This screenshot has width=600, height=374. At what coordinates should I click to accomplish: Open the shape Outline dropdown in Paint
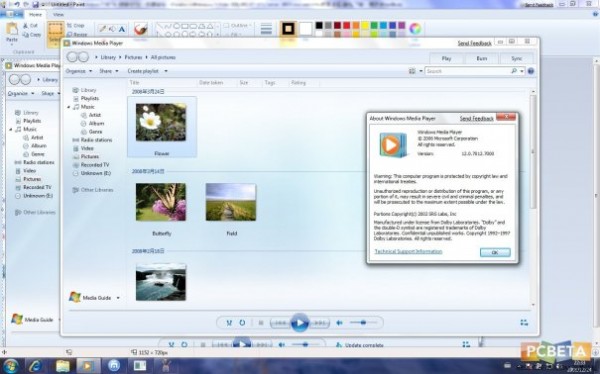tap(238, 25)
